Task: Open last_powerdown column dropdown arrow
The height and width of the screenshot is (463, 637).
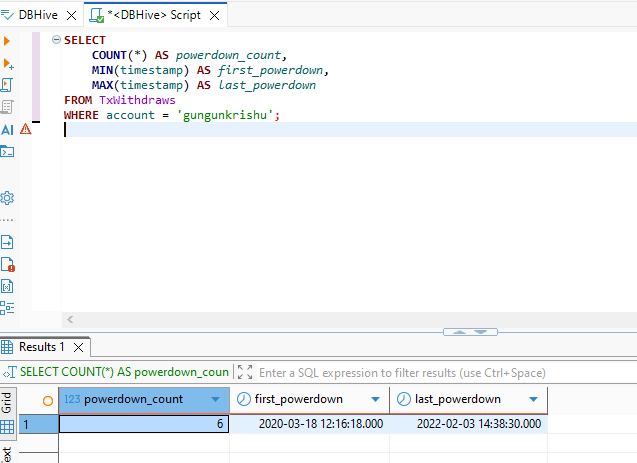Action: (x=538, y=399)
